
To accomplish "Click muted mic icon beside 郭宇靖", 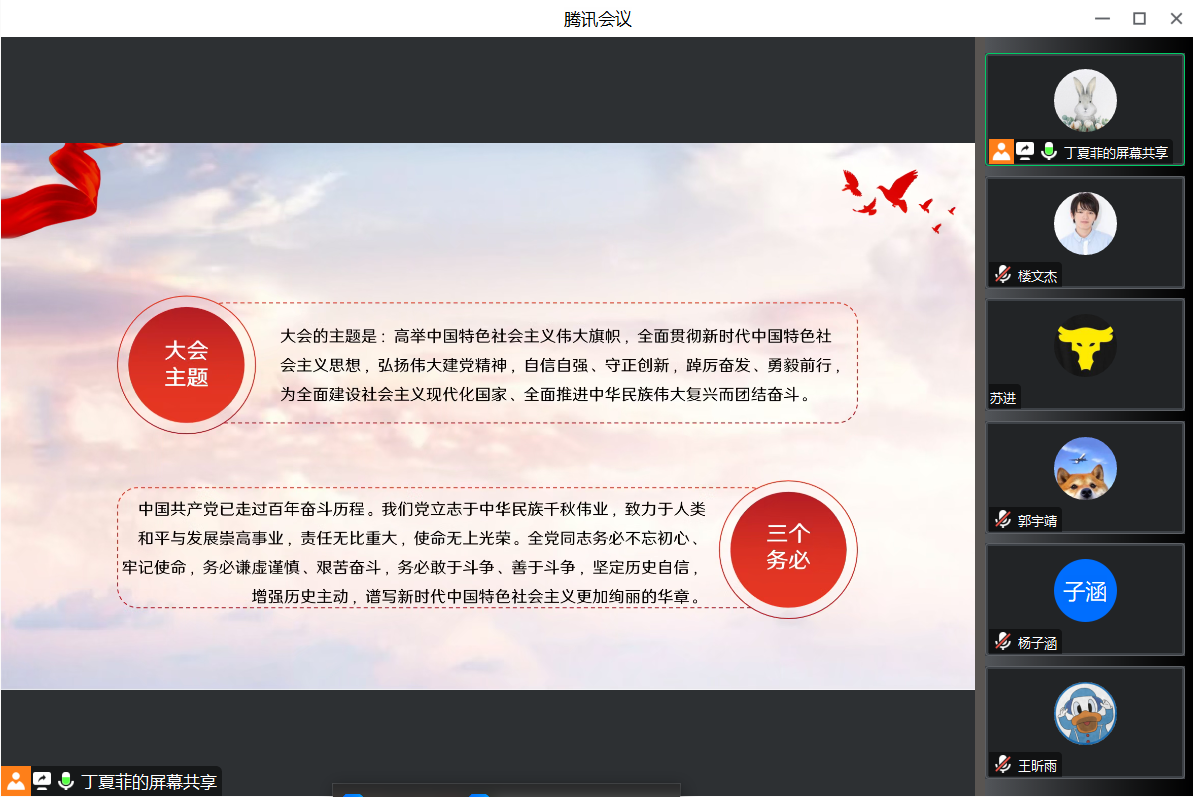I will 1002,520.
